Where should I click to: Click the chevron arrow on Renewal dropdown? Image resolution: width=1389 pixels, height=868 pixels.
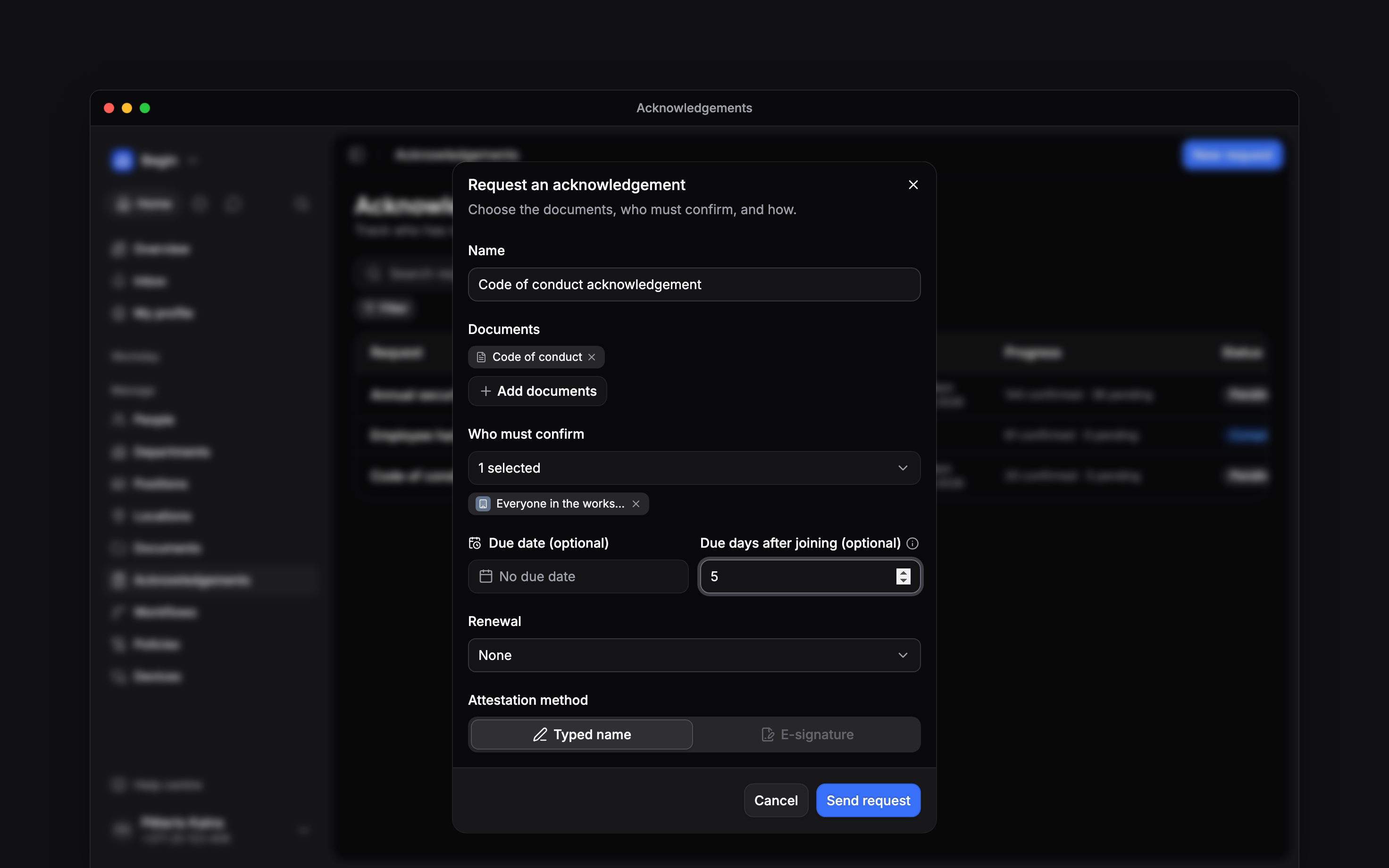(x=902, y=655)
